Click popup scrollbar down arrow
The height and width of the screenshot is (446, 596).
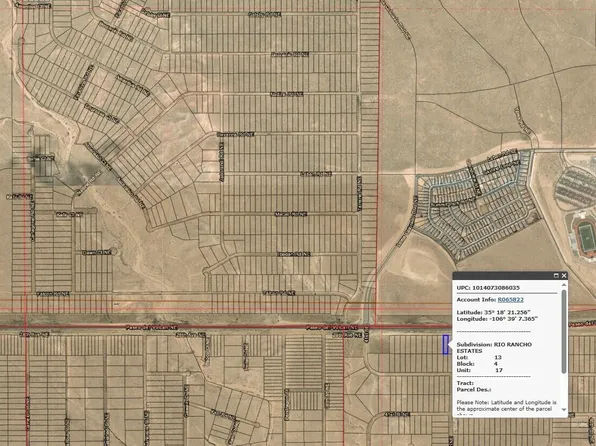pyautogui.click(x=564, y=409)
